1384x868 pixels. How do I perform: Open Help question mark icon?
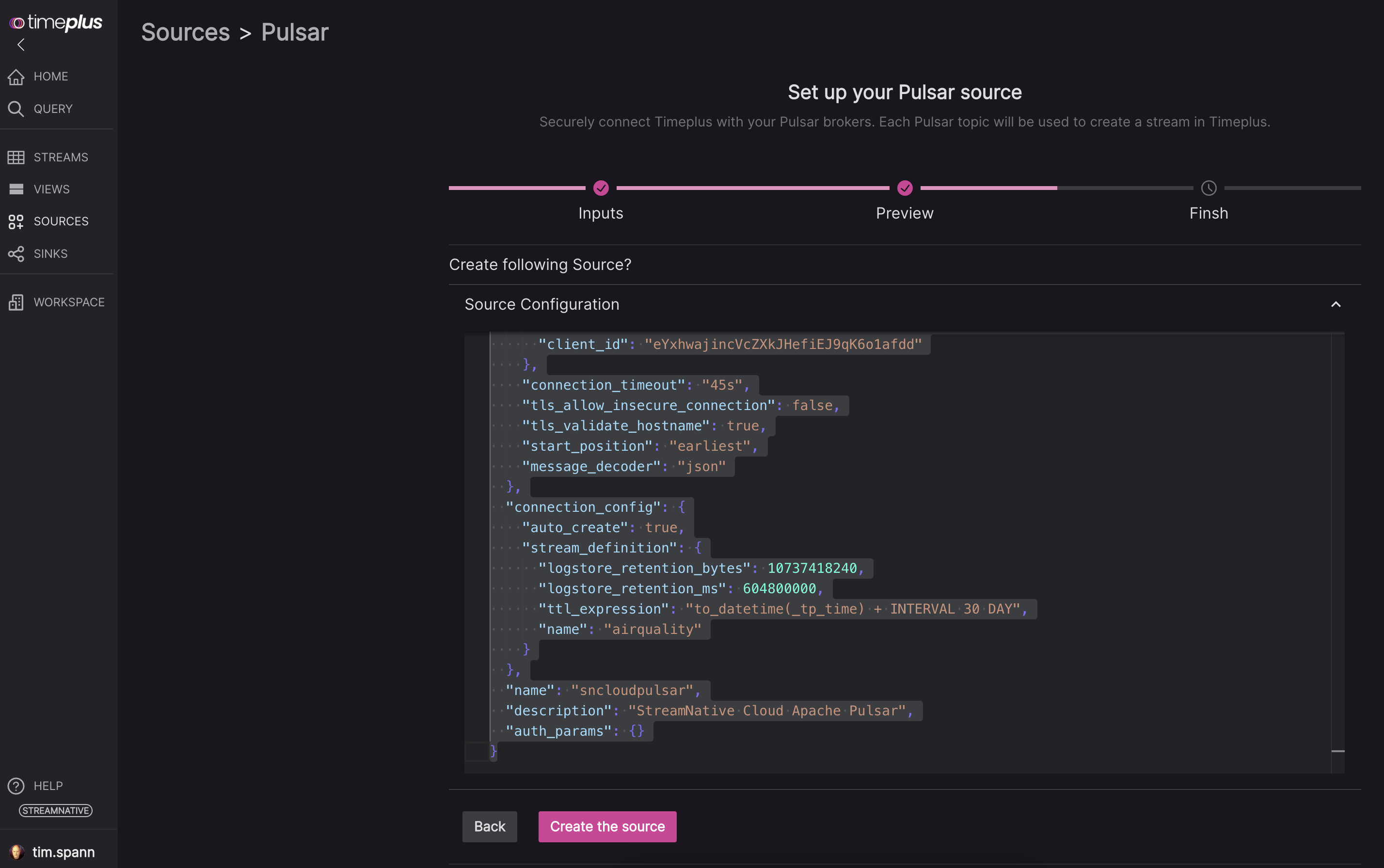16,786
